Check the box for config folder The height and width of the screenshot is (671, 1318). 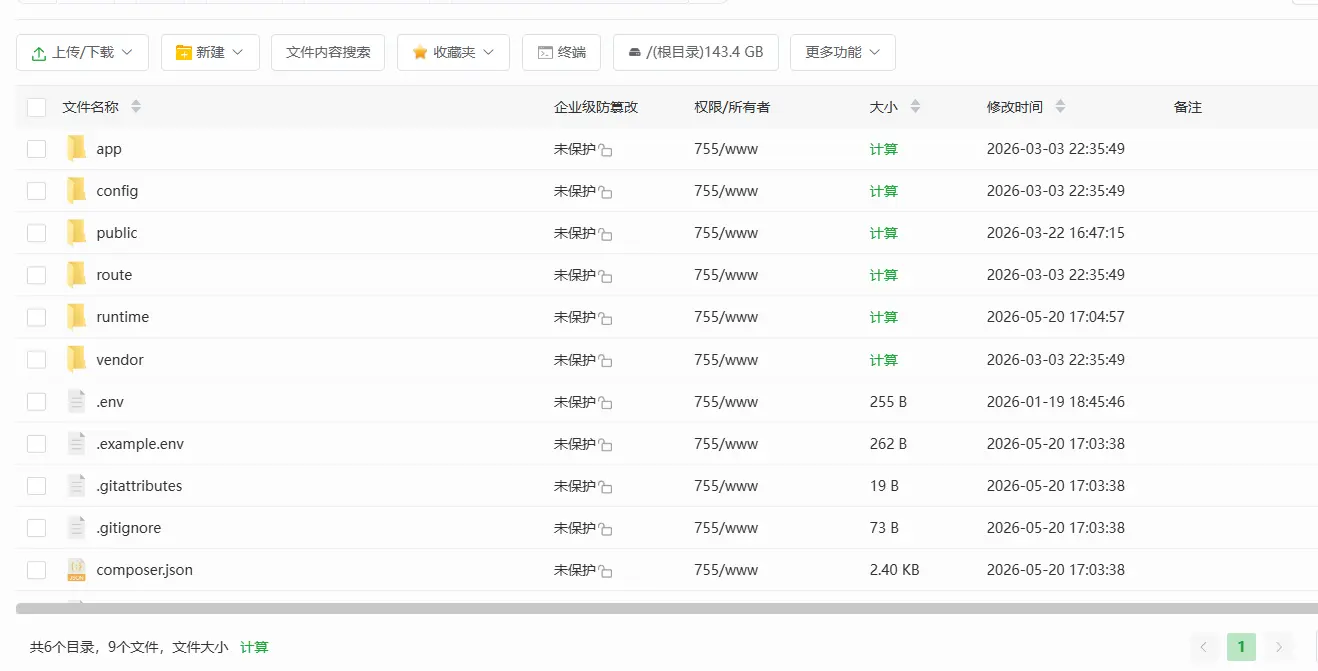point(37,191)
